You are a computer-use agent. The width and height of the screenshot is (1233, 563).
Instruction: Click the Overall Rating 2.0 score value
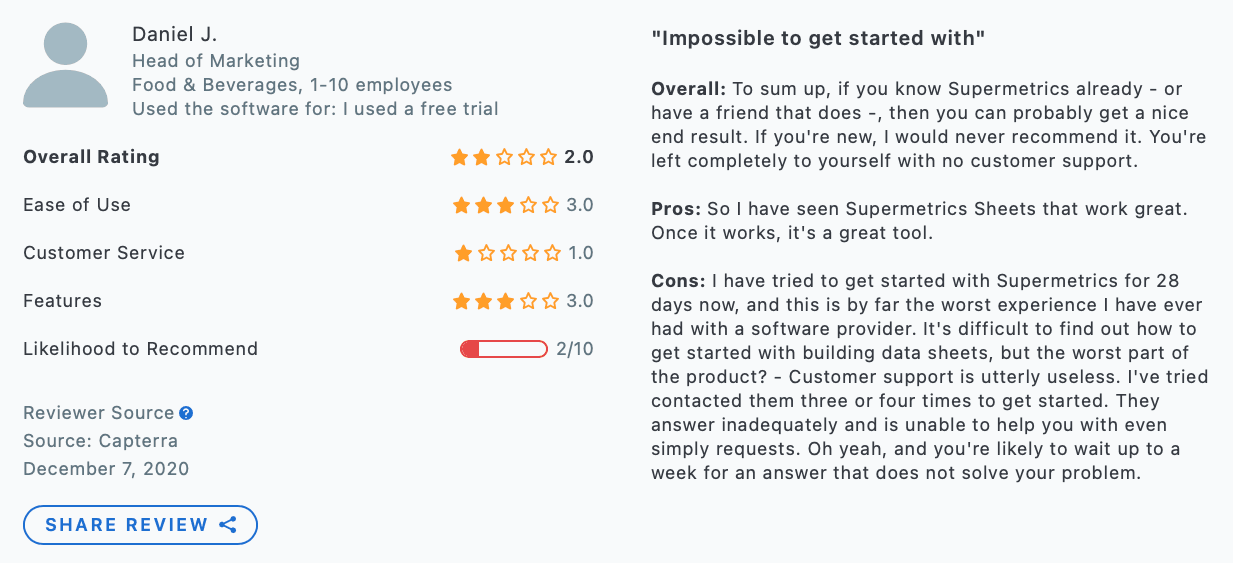(579, 157)
